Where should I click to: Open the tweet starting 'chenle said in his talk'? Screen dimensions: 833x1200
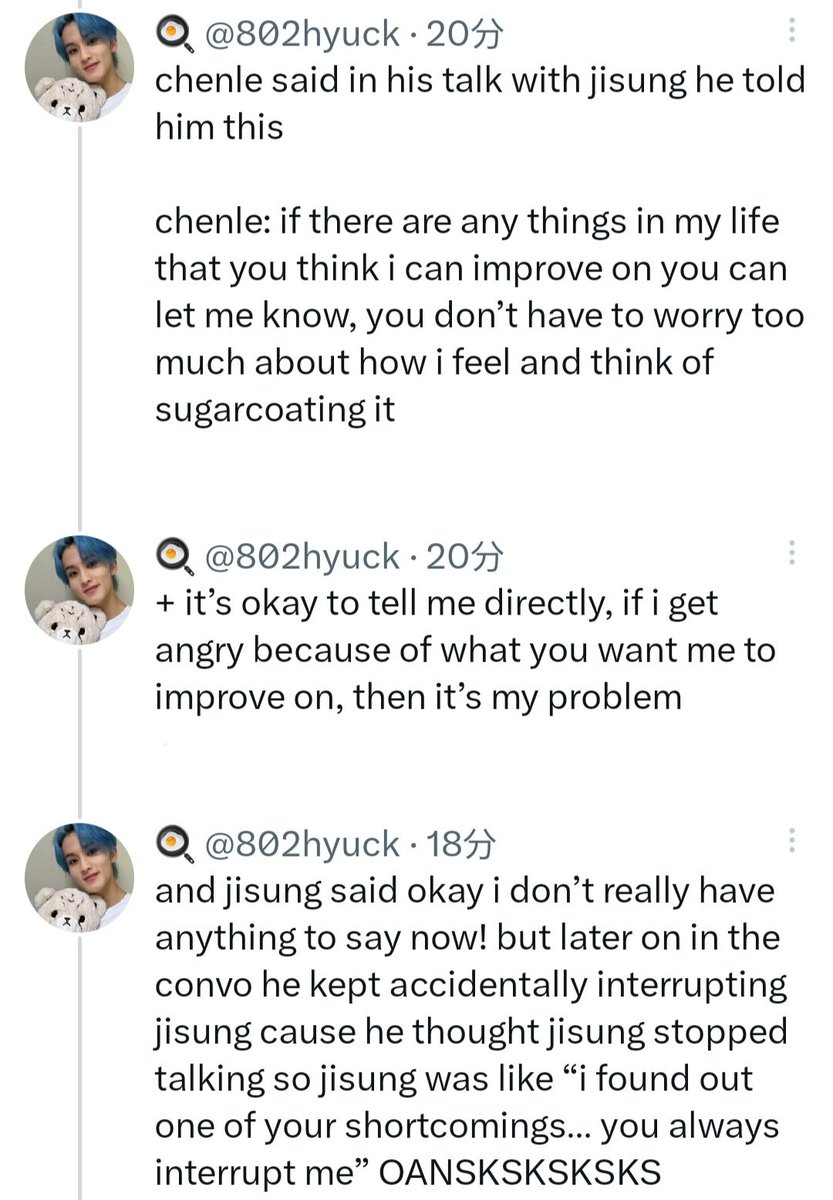(480, 244)
